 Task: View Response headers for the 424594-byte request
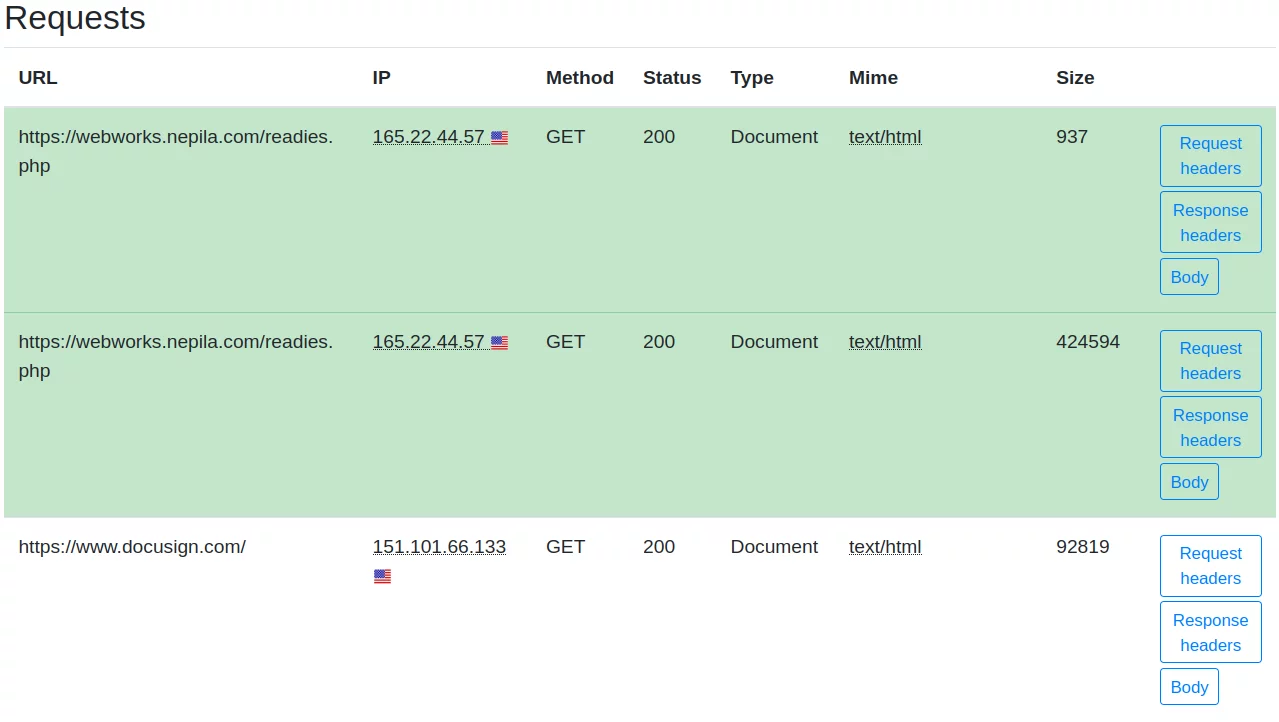pos(1210,427)
